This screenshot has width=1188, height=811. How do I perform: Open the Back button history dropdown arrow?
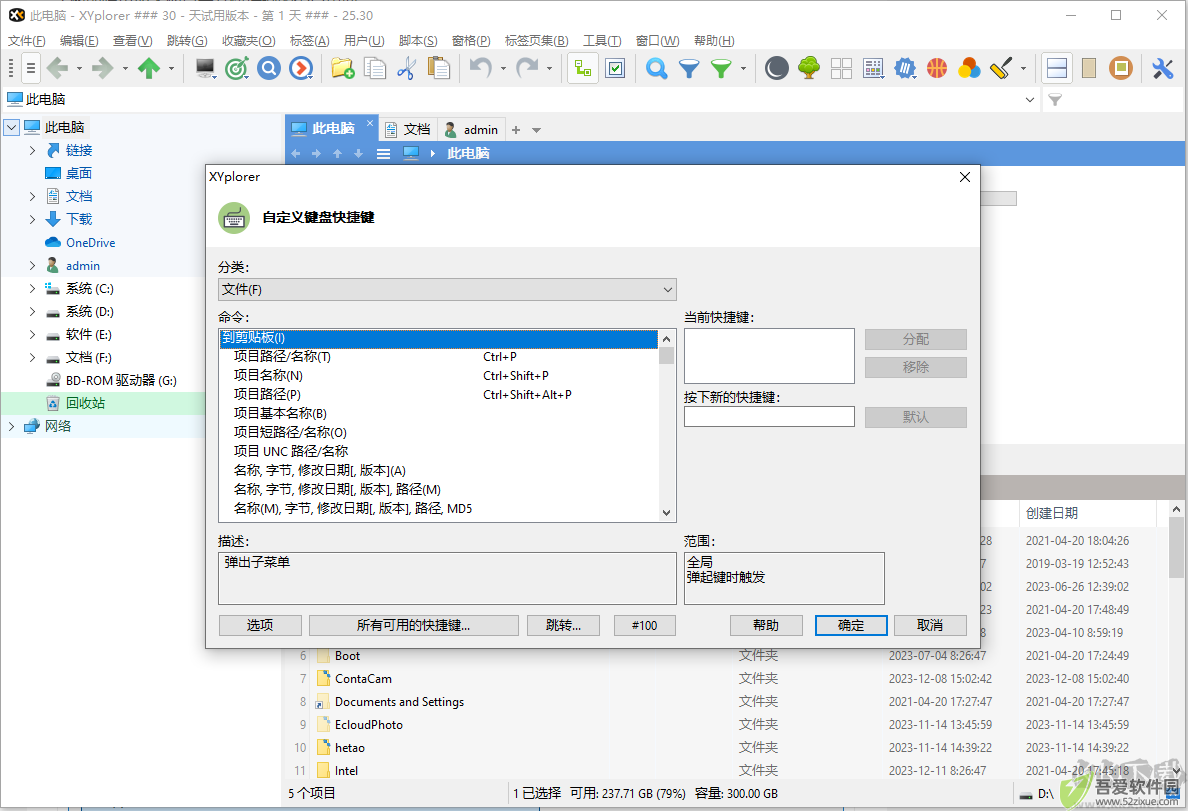79,69
